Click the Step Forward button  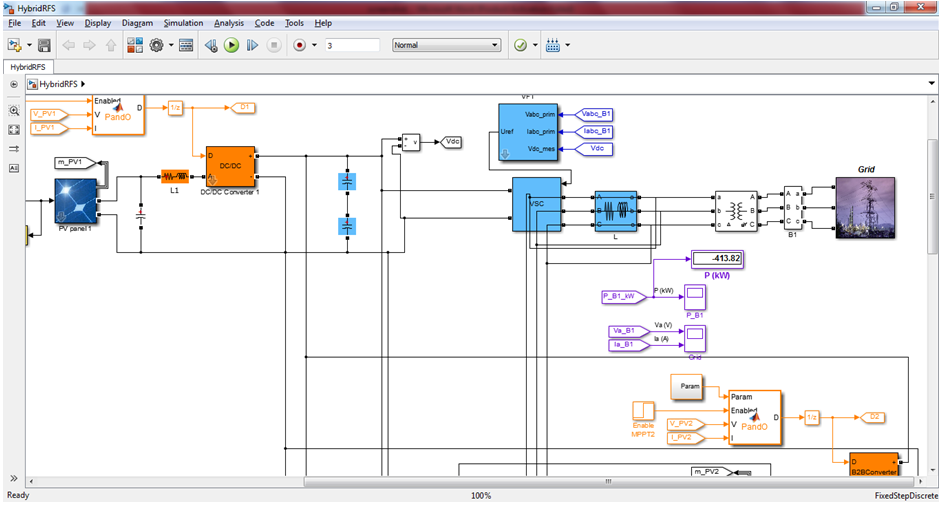[252, 45]
